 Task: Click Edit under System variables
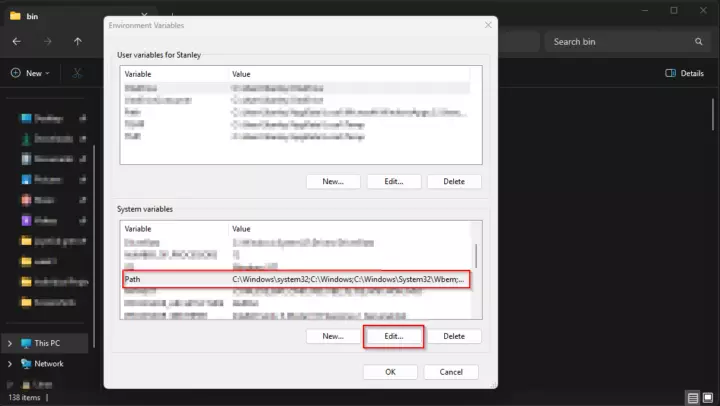pyautogui.click(x=393, y=336)
